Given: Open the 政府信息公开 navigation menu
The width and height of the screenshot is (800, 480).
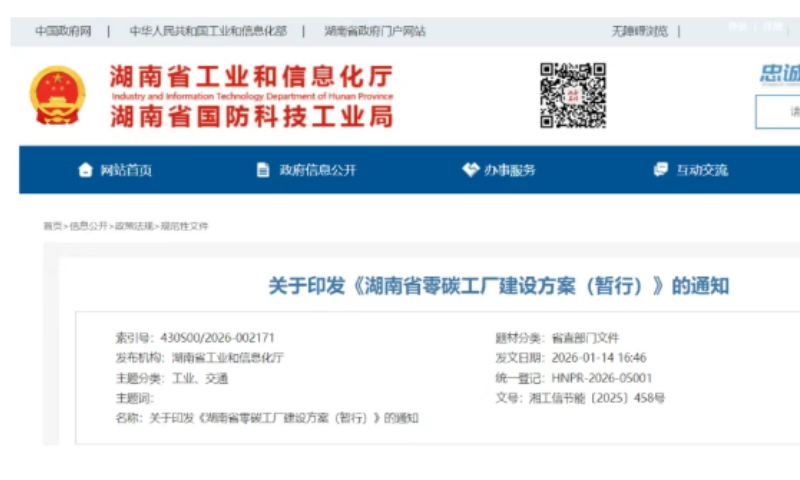Looking at the screenshot, I should [x=317, y=170].
